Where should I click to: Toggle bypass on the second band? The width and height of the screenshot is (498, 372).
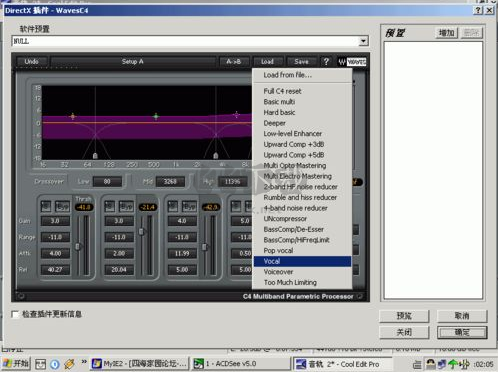(x=126, y=206)
